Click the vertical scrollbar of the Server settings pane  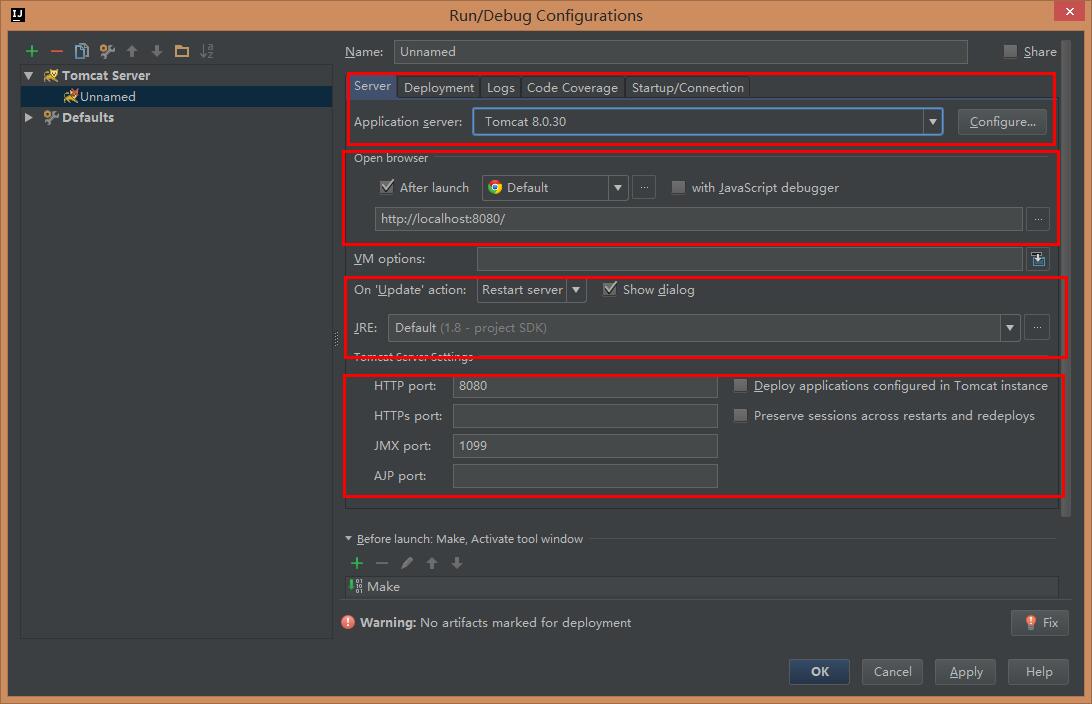(x=1065, y=279)
